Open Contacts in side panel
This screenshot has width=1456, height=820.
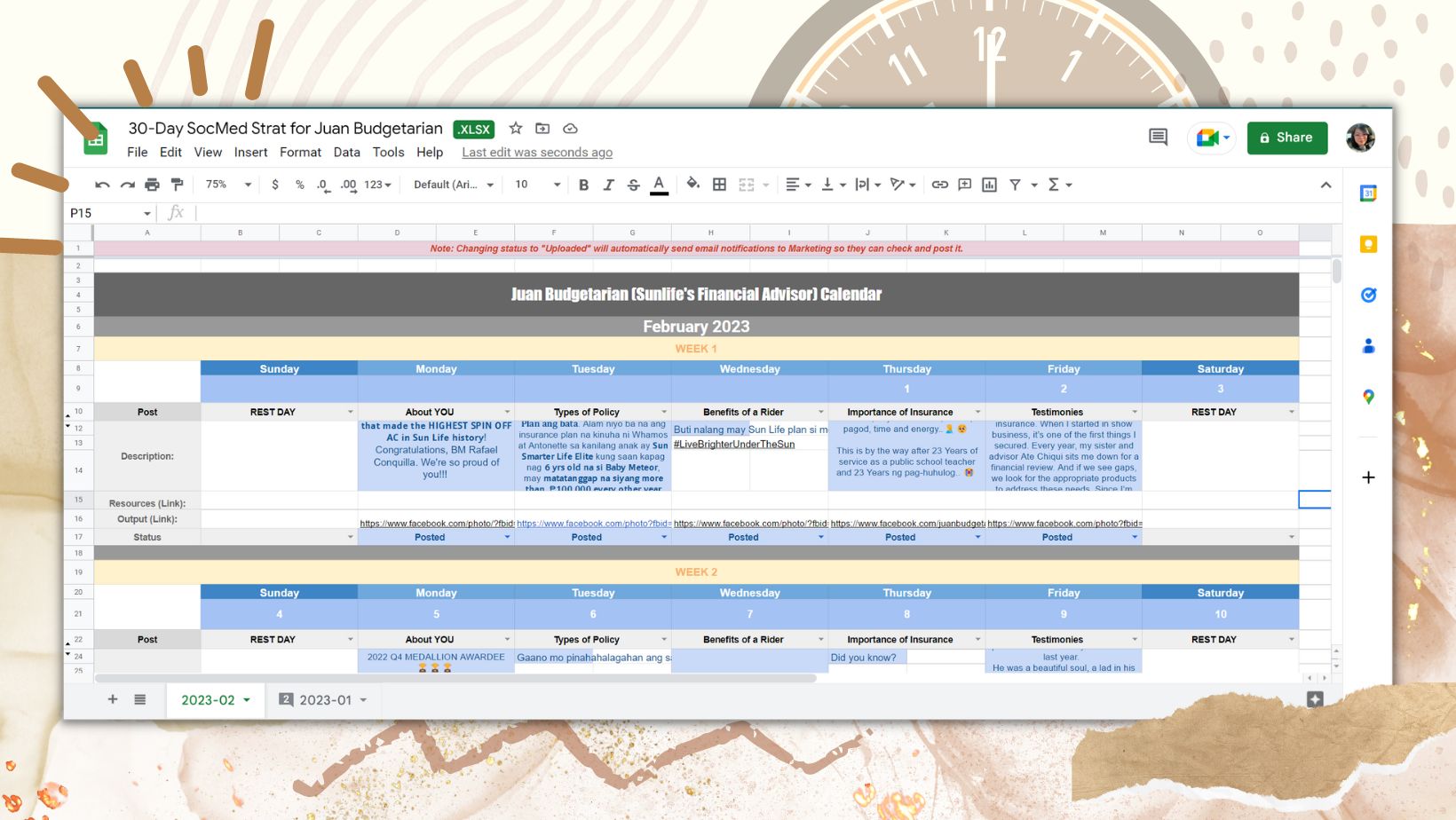coord(1368,346)
